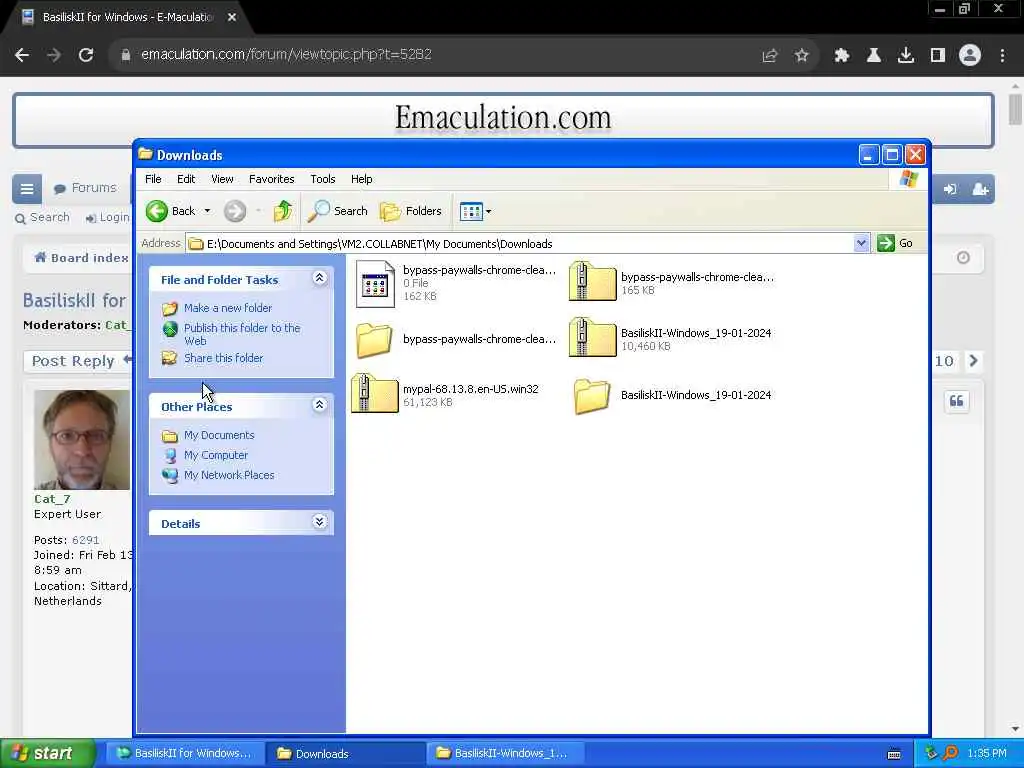Go Back in the Downloads explorer window
This screenshot has width=1024, height=768.
171,211
